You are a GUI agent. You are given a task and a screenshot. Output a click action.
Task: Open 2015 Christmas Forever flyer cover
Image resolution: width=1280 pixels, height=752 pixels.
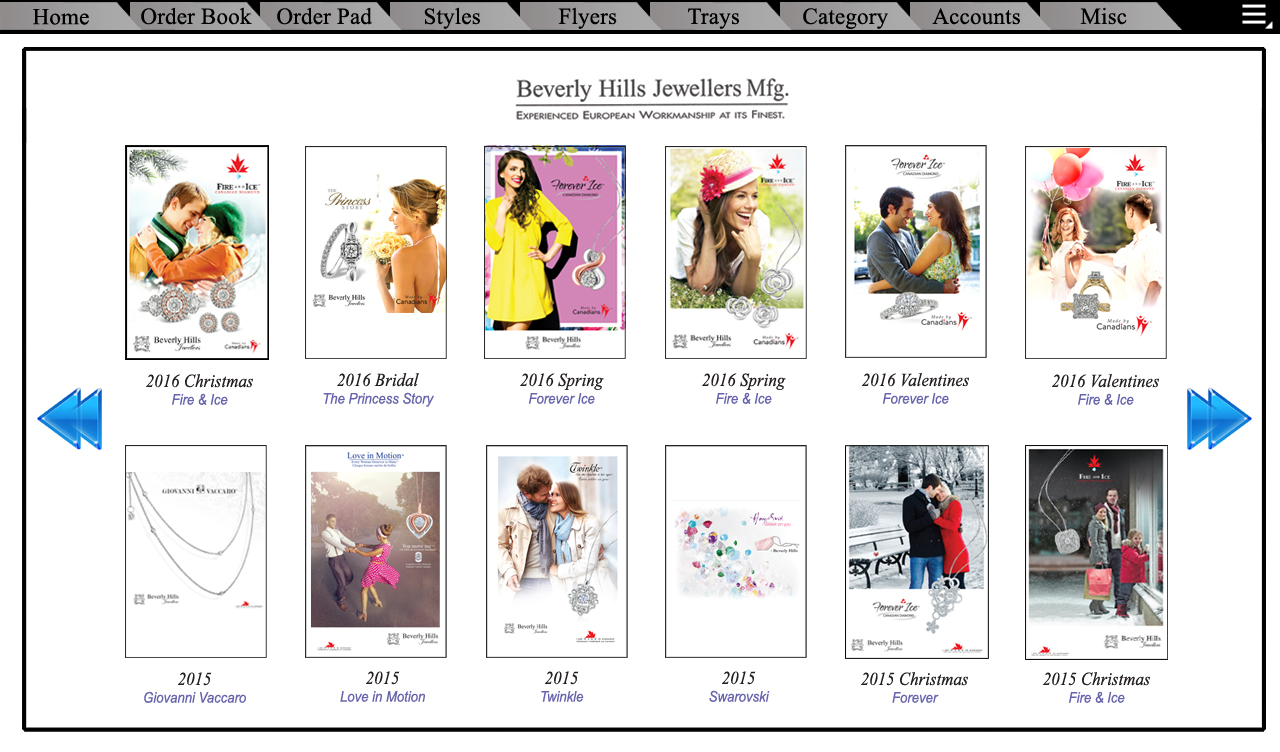[917, 552]
